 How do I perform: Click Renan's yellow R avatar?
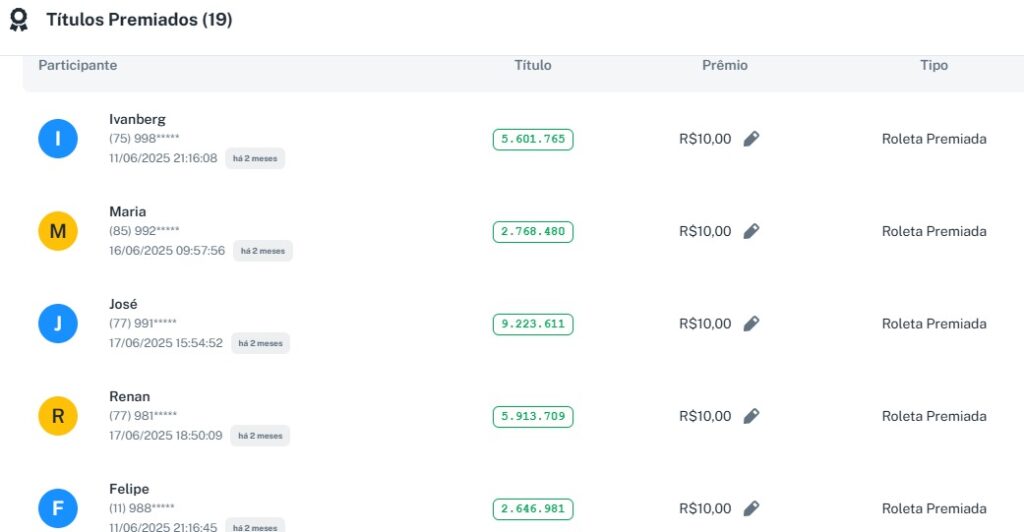tap(58, 416)
